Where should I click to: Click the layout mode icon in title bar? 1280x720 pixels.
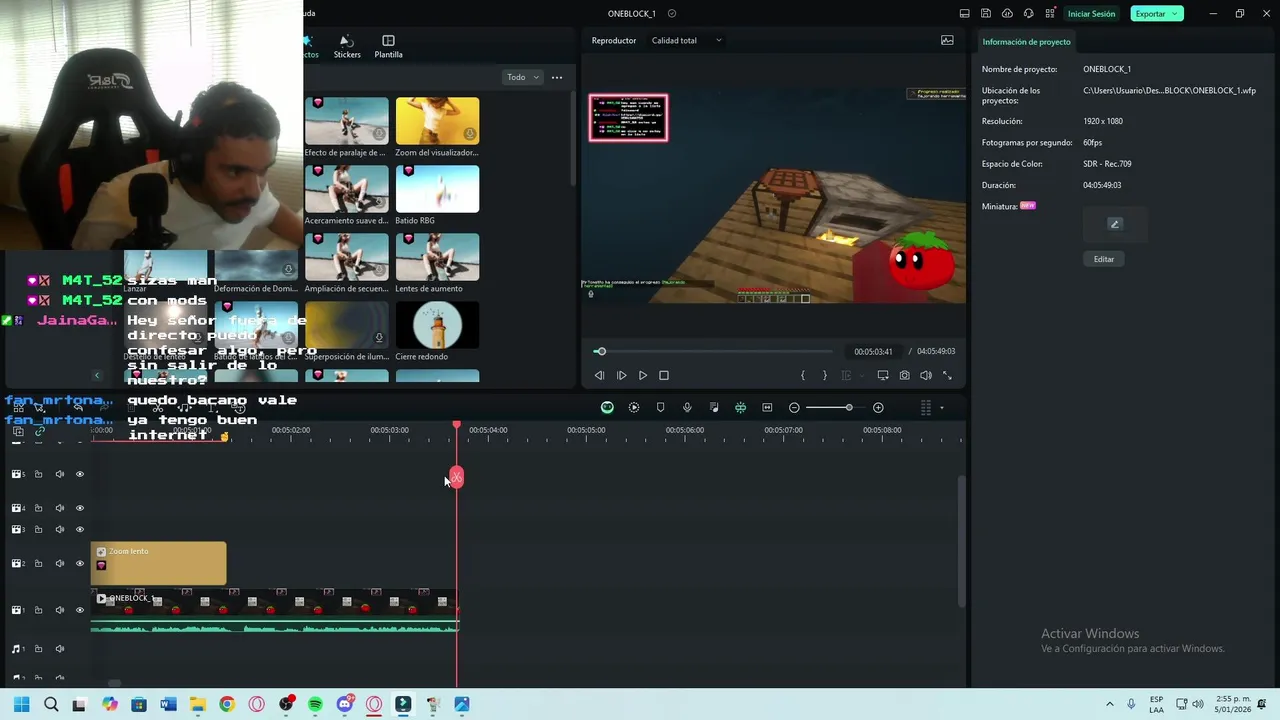click(x=964, y=13)
